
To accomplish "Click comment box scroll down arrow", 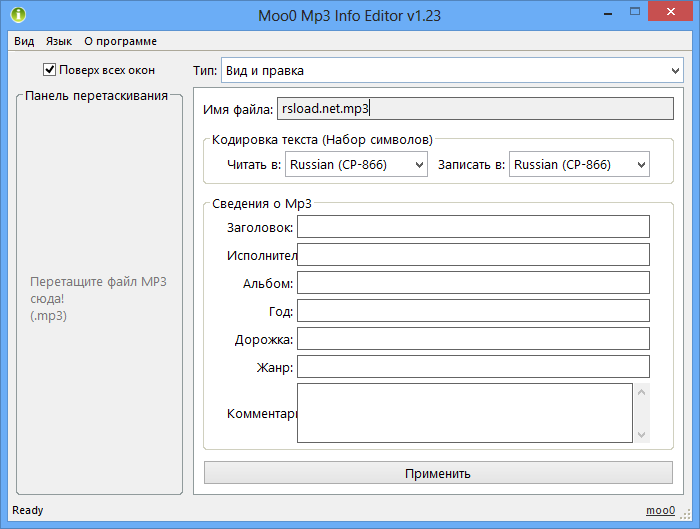I will (642, 434).
